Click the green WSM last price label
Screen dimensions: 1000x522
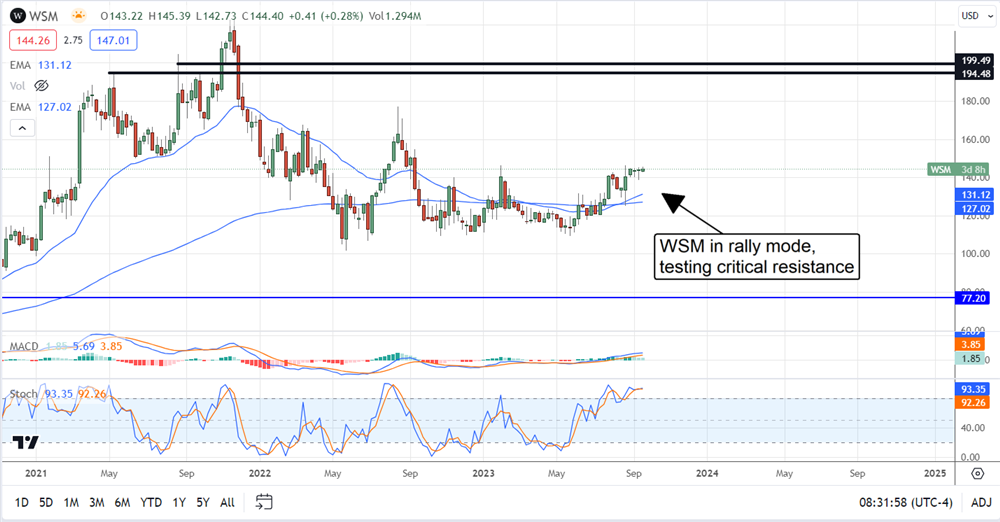coord(958,170)
